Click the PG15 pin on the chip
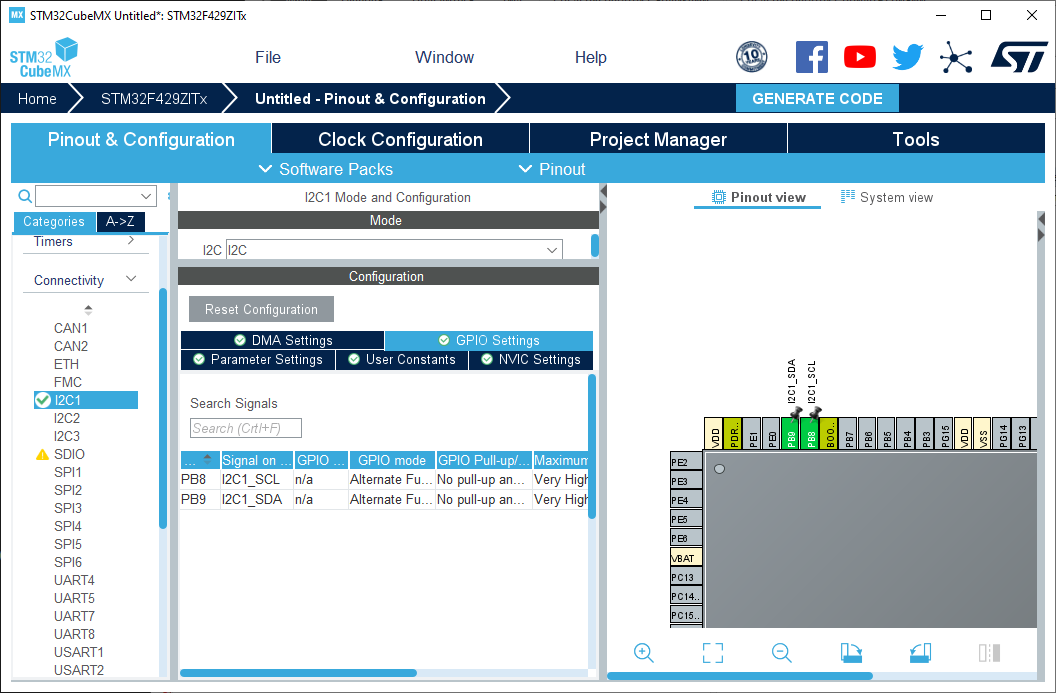The width and height of the screenshot is (1056, 693). pos(946,433)
